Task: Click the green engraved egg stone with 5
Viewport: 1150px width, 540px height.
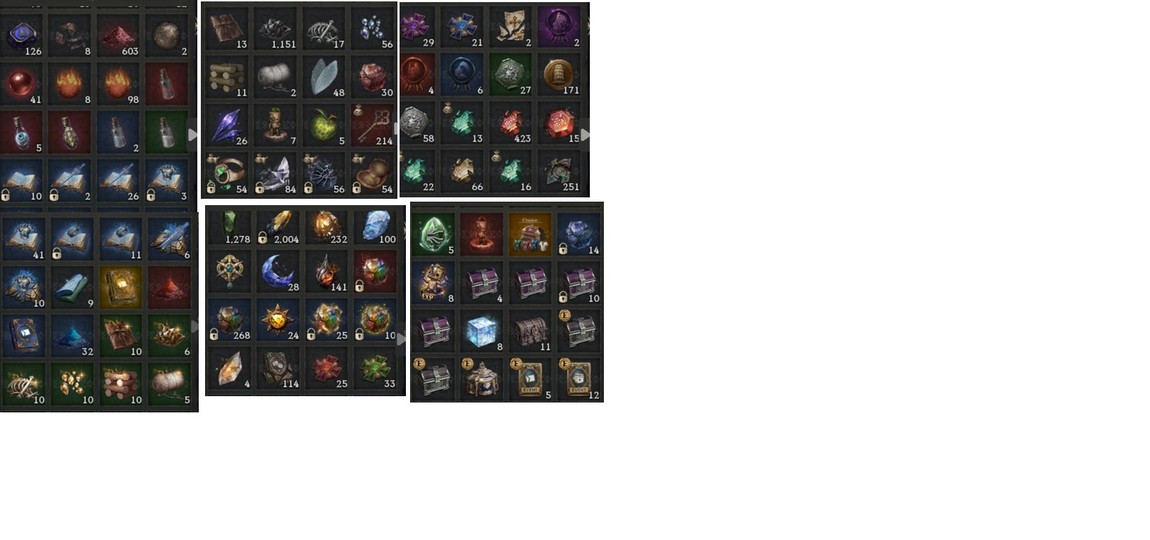Action: pyautogui.click(x=433, y=234)
